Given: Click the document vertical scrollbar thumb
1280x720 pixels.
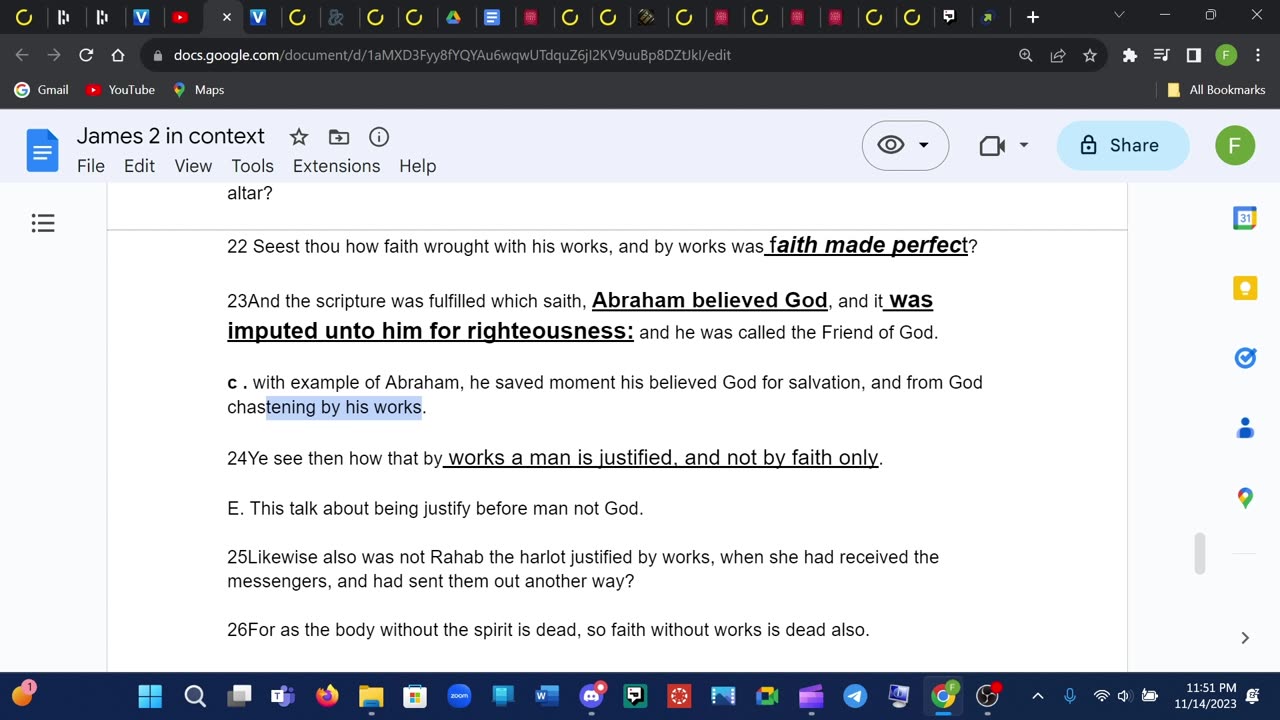Looking at the screenshot, I should coord(1199,554).
